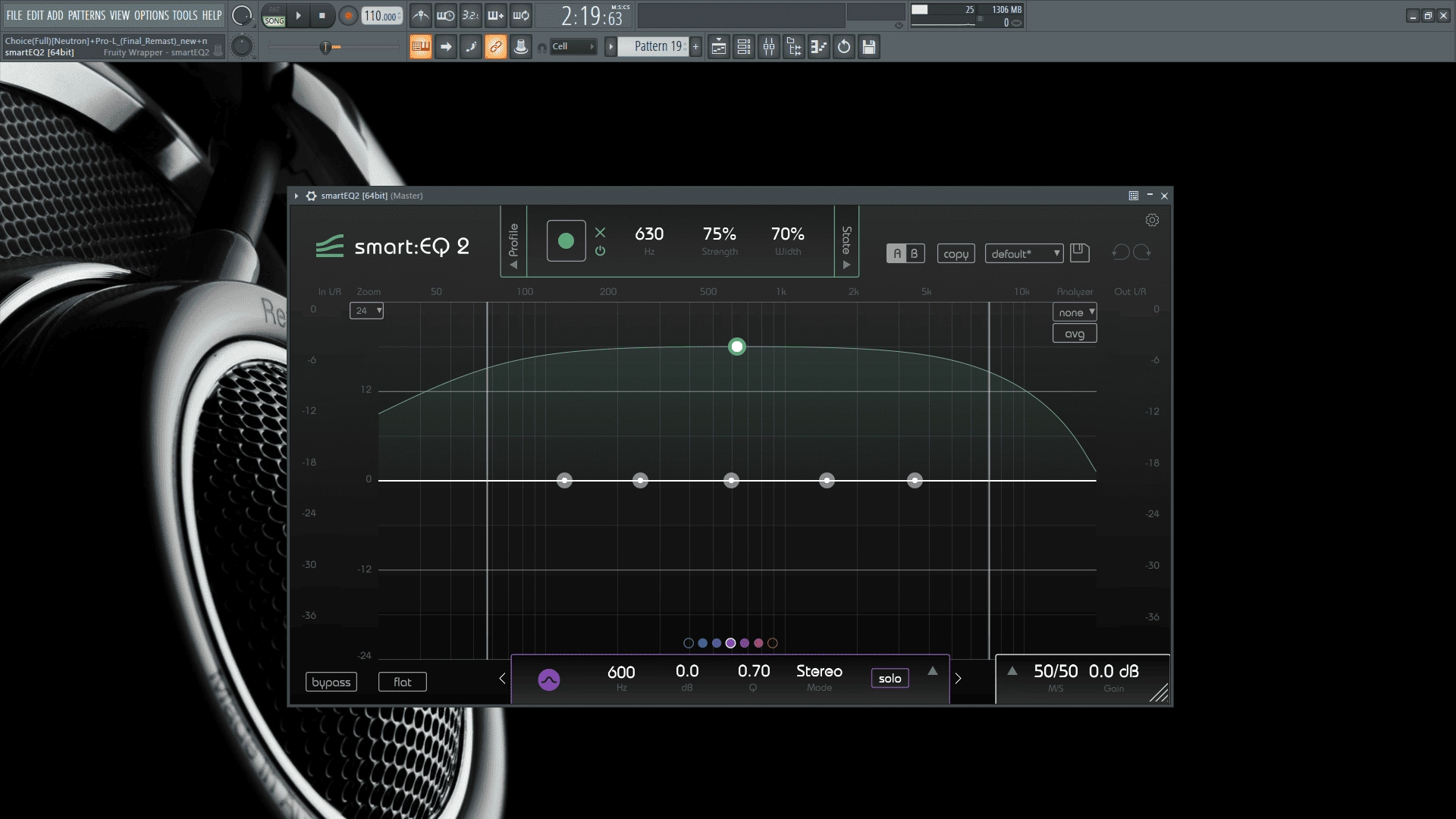This screenshot has height=819, width=1456.
Task: Click the bypass button
Action: pos(331,682)
